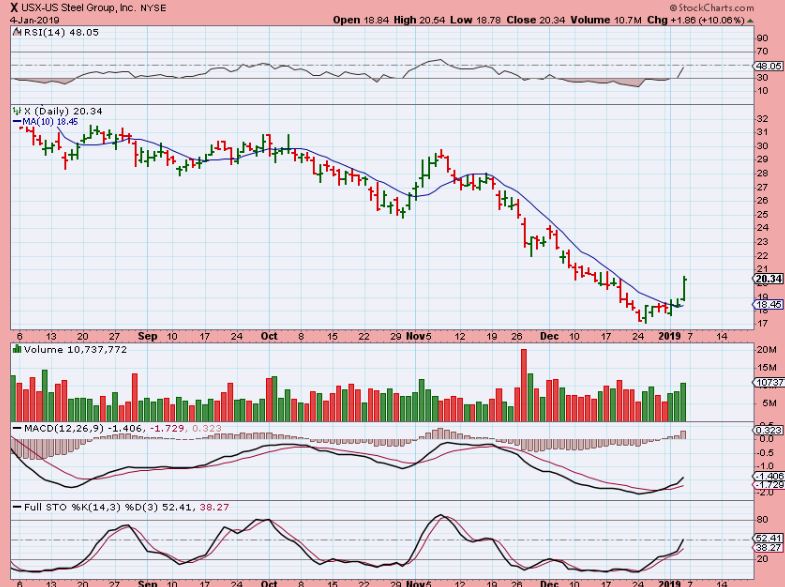
Task: Click the -0.5 label on MACD axis
Action: coord(766,453)
